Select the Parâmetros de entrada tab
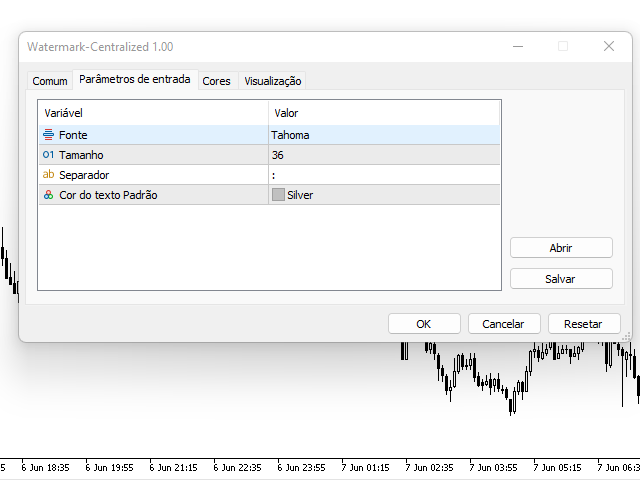 tap(135, 79)
